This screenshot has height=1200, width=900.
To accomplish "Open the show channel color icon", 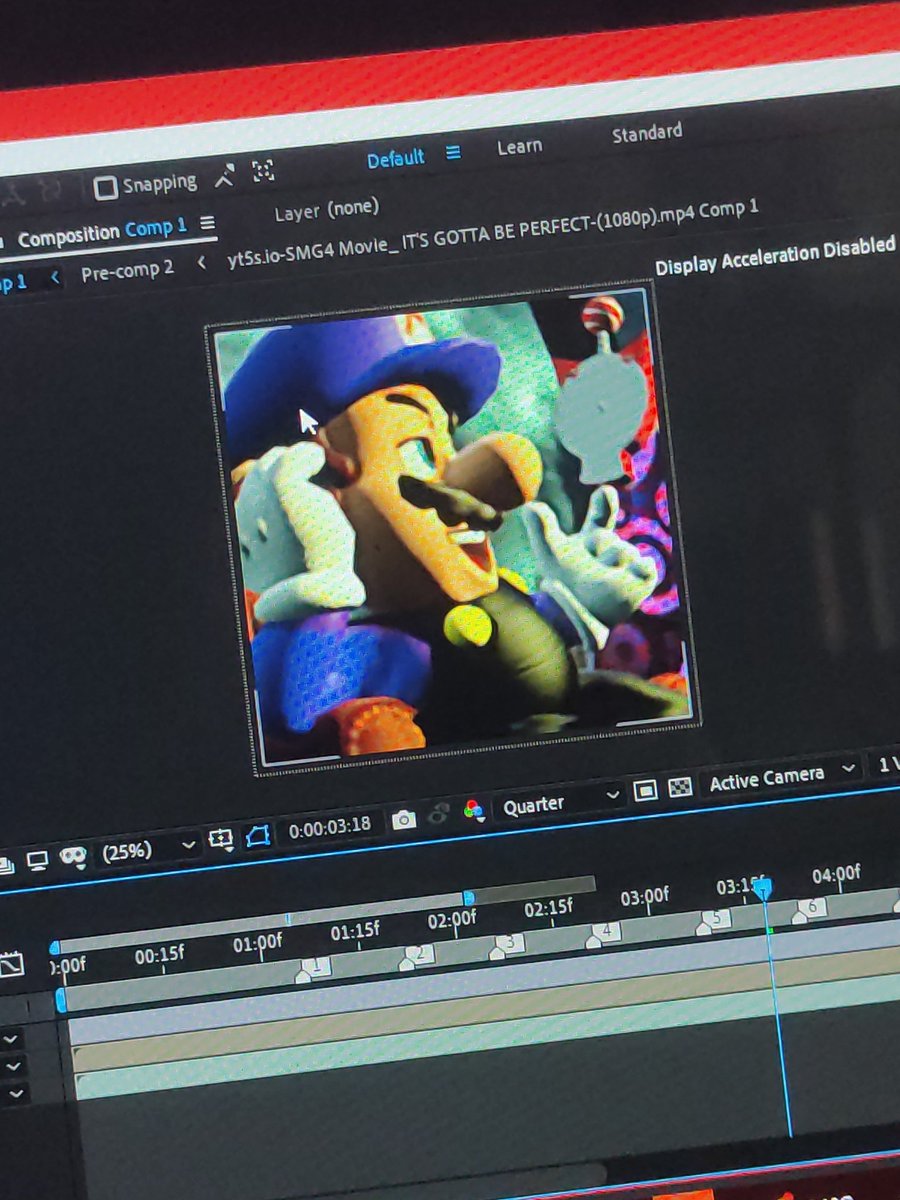I will (474, 810).
